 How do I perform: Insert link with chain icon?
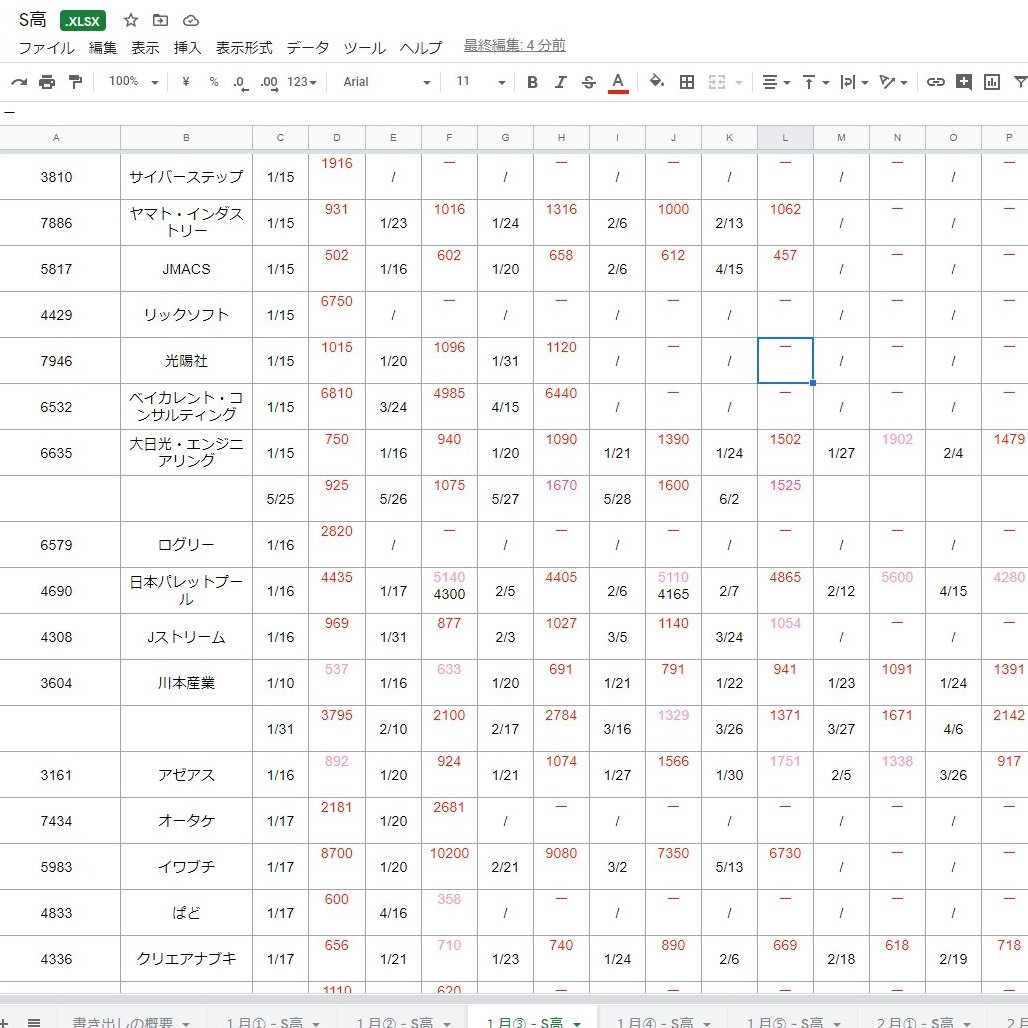coord(936,82)
